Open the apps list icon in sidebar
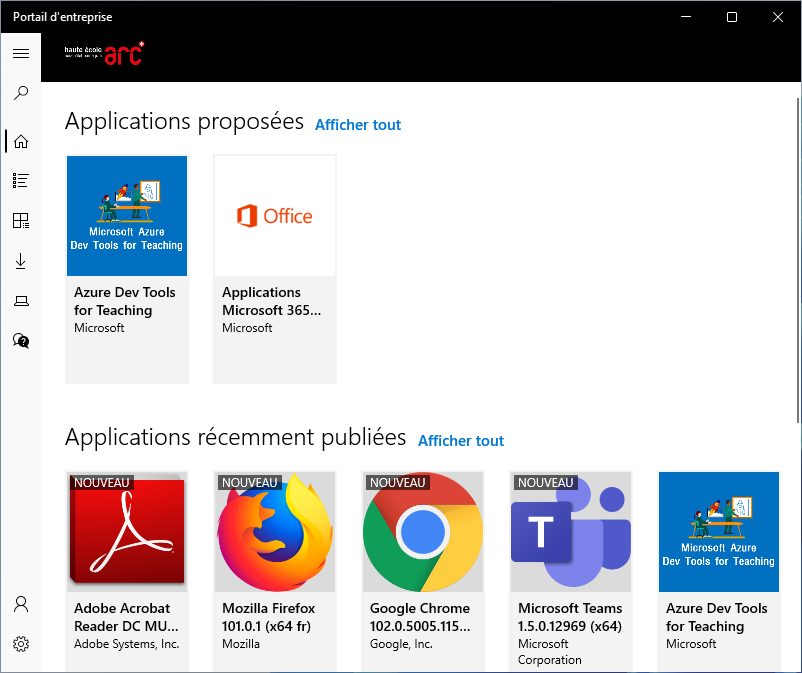Screen dimensions: 802x673 point(21,181)
